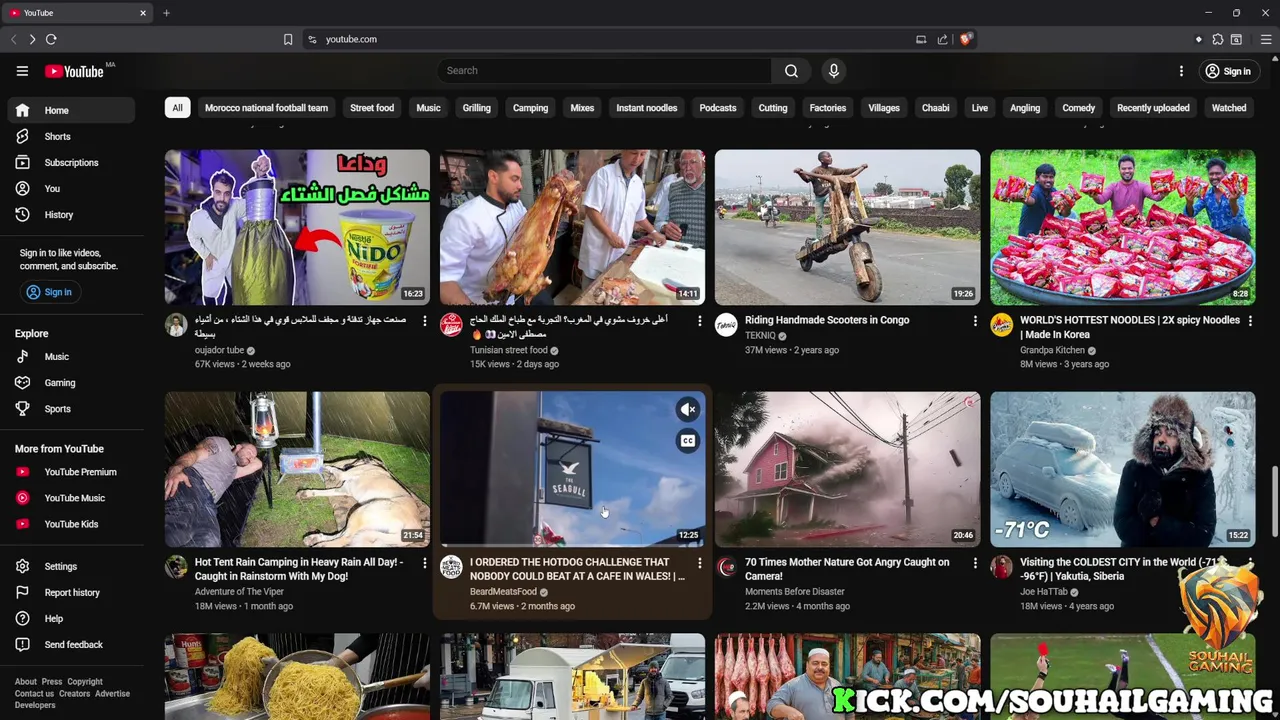The image size is (1280, 720).
Task: Open Moments Before Disaster channel
Action: [795, 592]
